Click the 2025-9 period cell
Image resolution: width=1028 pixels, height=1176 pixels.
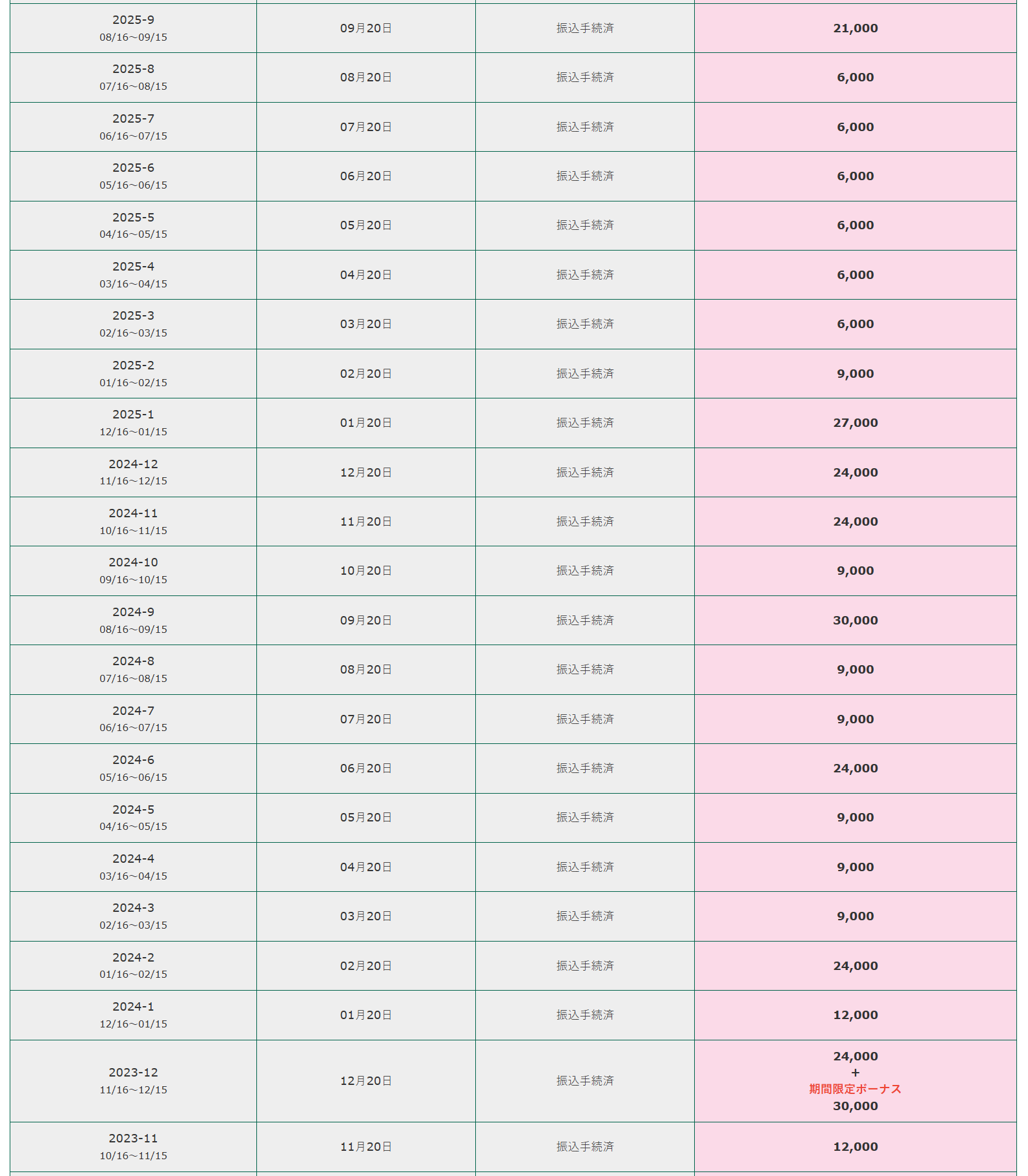coord(133,28)
